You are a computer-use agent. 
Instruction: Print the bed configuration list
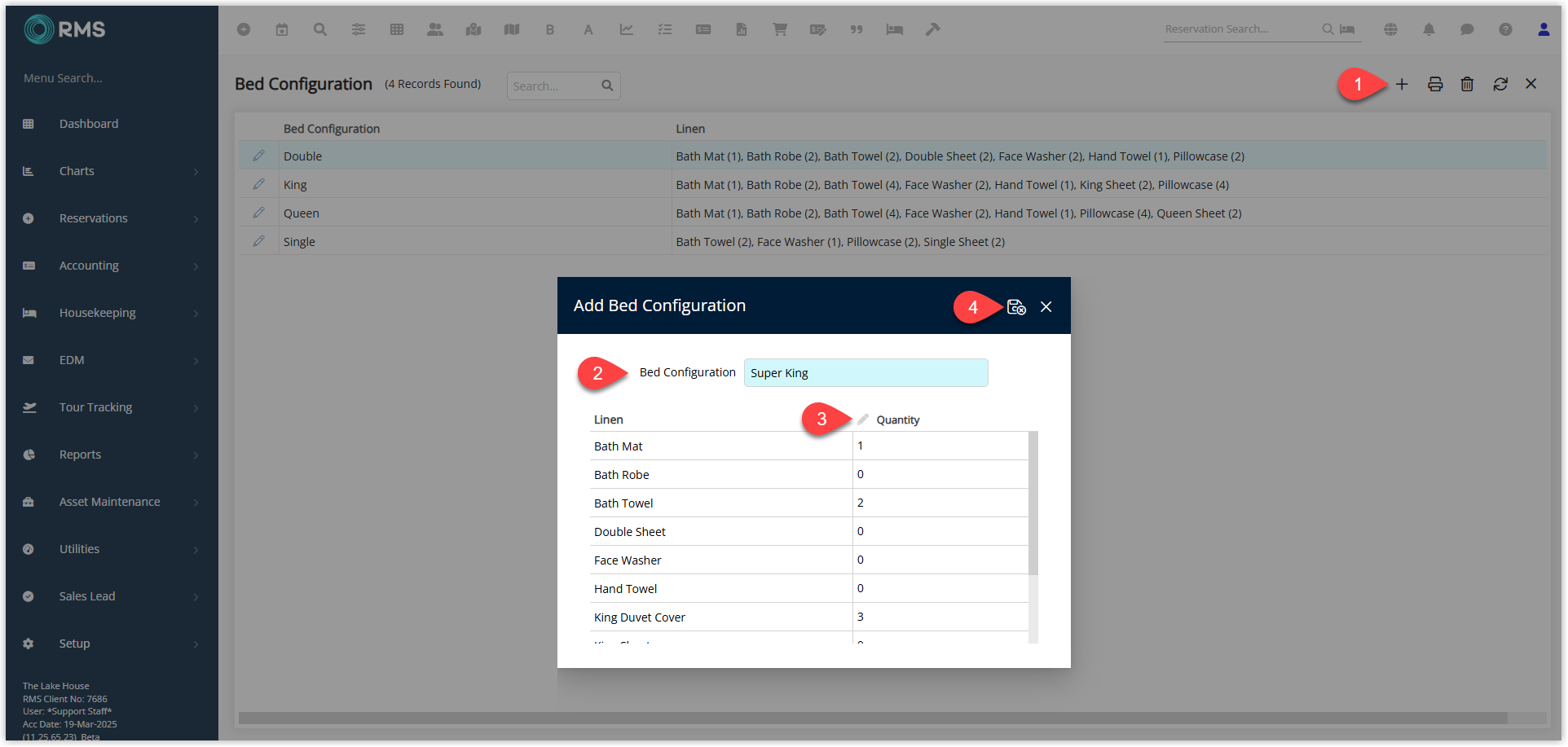click(1435, 84)
